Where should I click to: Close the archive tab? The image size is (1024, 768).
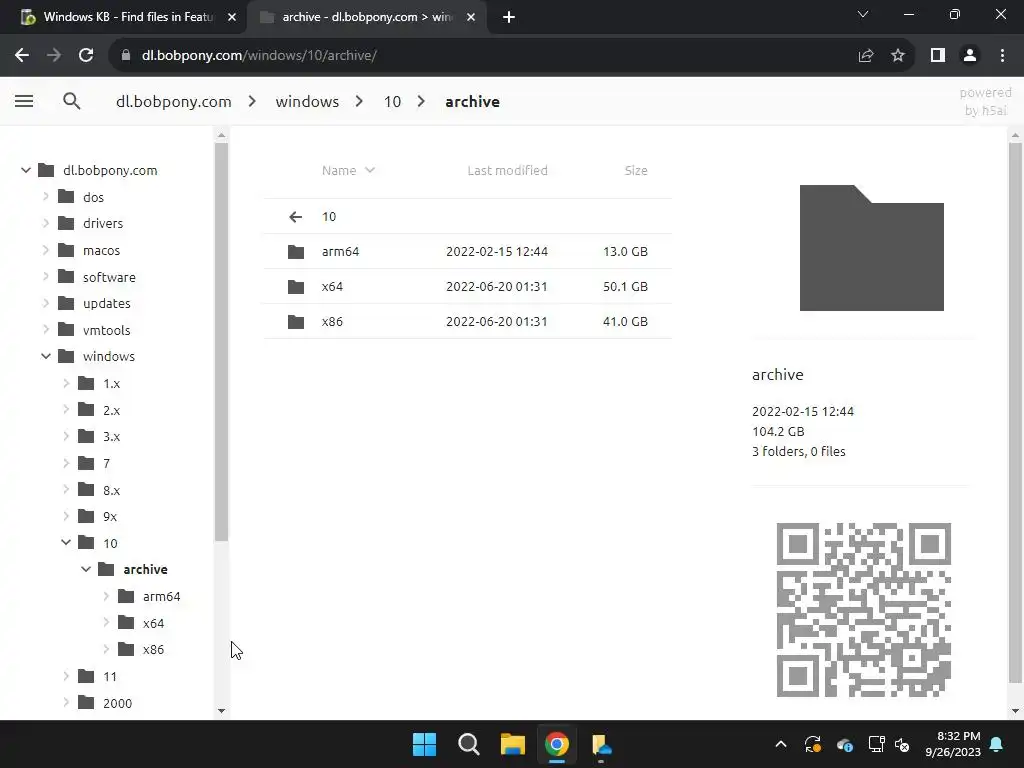point(471,17)
